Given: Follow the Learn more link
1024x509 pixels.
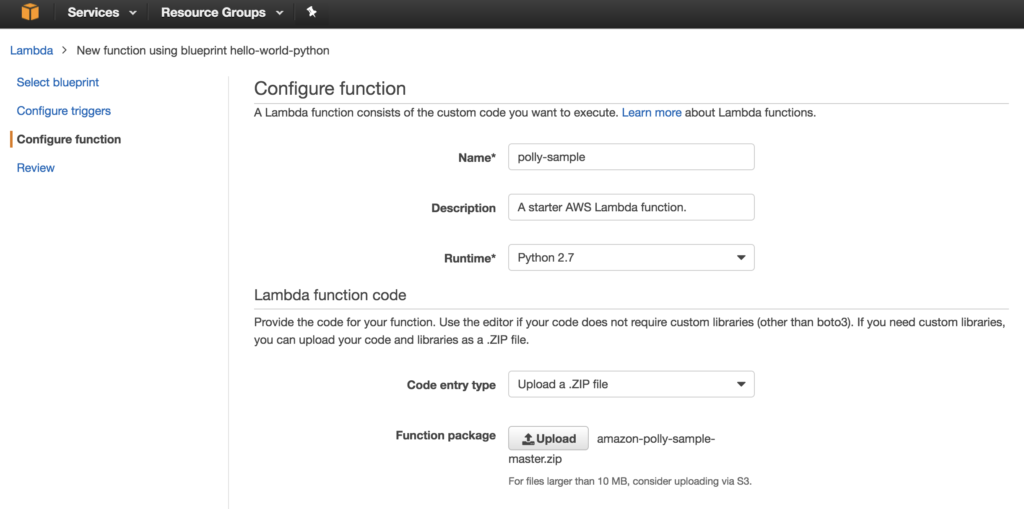Looking at the screenshot, I should coord(651,112).
